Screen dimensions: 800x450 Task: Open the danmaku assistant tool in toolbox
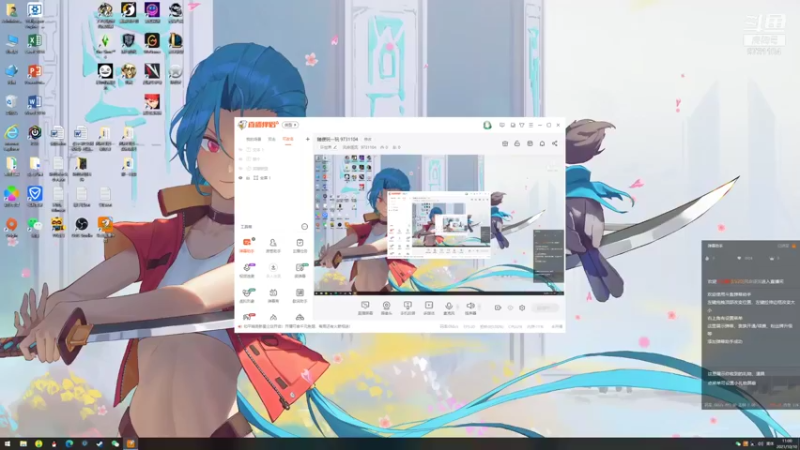click(247, 245)
